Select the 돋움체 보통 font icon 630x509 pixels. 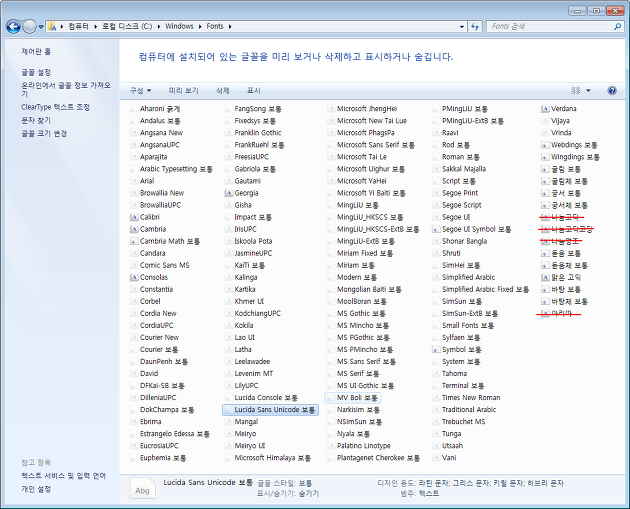(x=545, y=266)
